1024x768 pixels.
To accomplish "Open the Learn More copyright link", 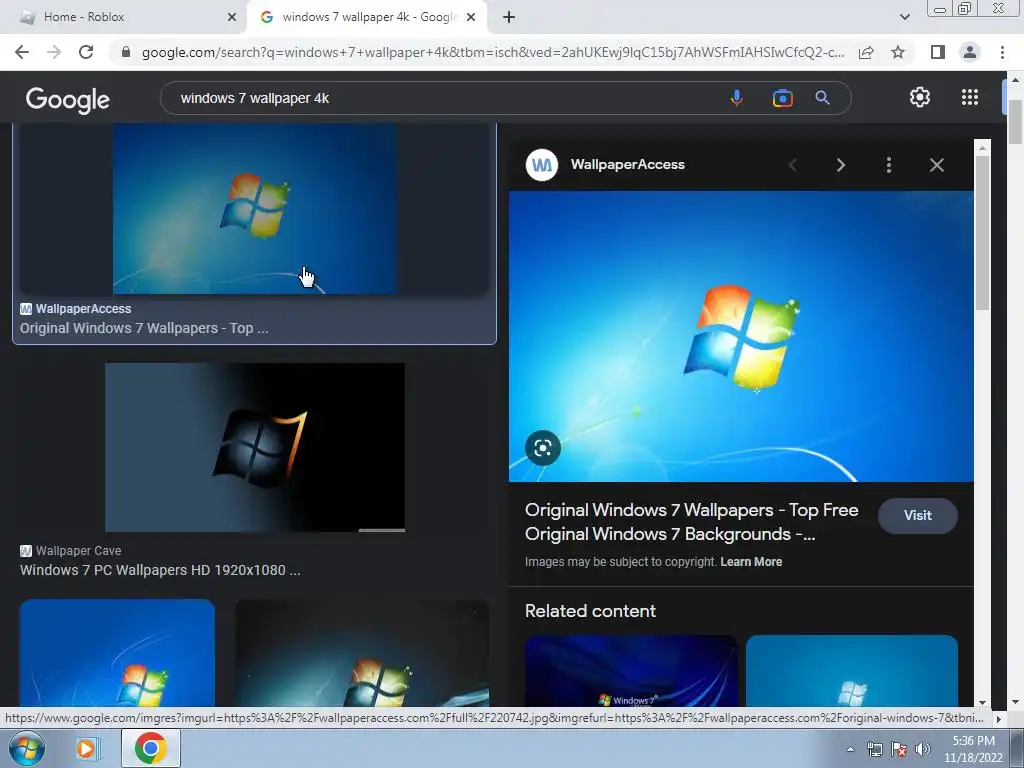I will (751, 562).
